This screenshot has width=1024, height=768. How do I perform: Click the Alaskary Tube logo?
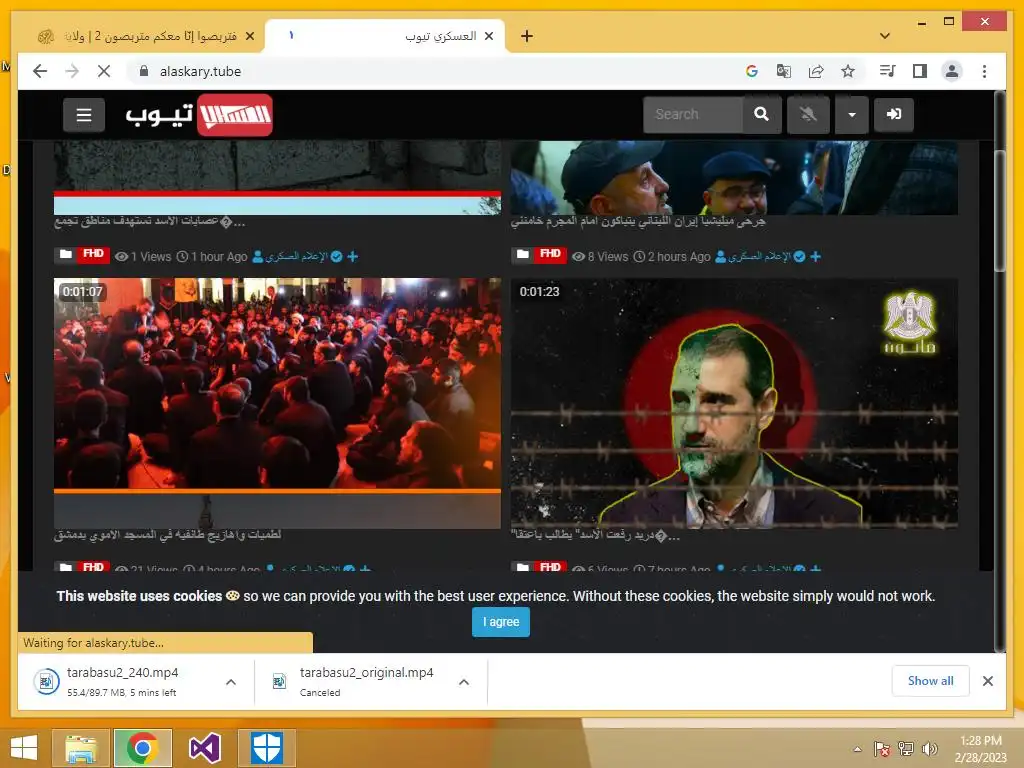point(199,115)
